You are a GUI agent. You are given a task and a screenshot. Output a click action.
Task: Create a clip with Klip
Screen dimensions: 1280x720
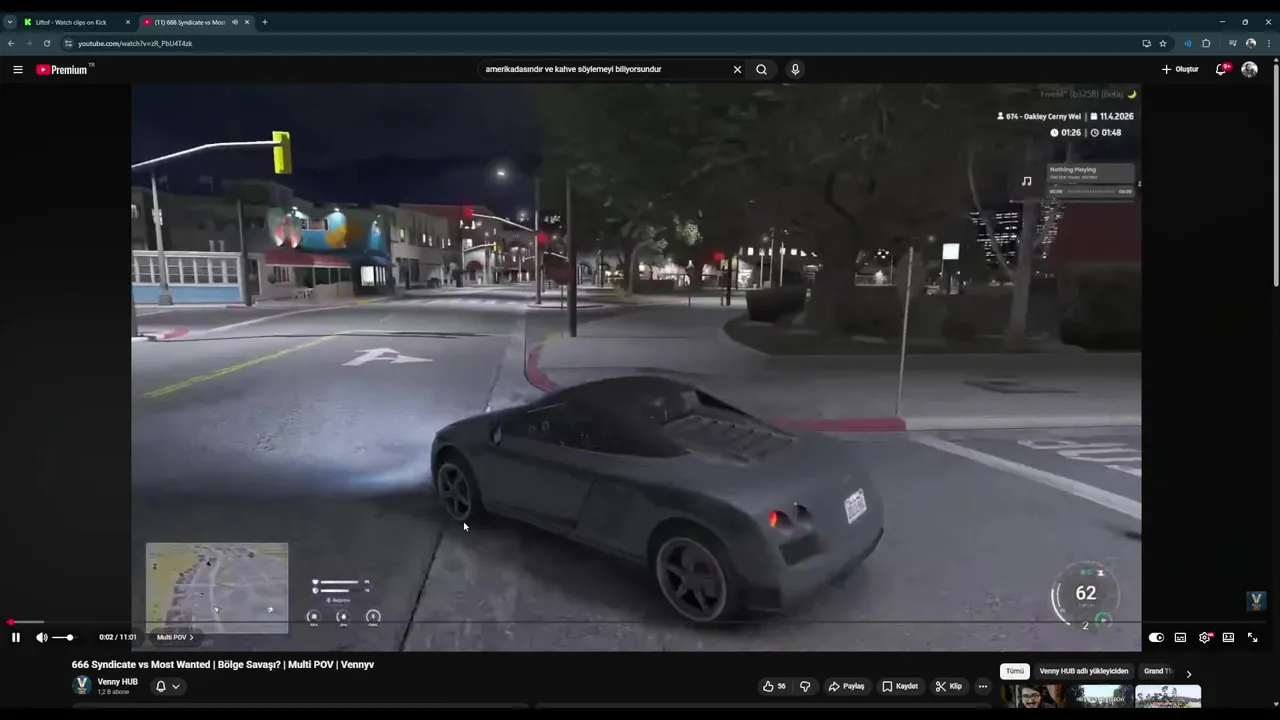pyautogui.click(x=948, y=686)
